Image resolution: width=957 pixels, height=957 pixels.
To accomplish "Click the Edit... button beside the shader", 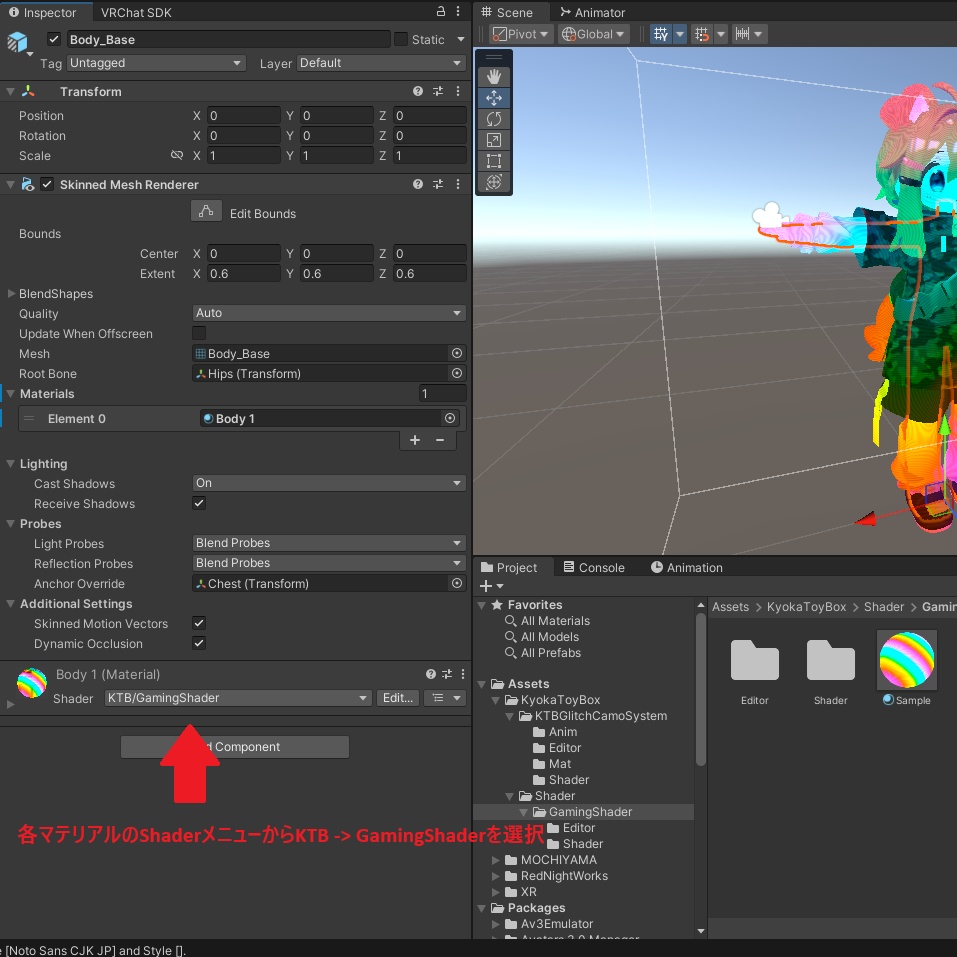I will [x=398, y=698].
